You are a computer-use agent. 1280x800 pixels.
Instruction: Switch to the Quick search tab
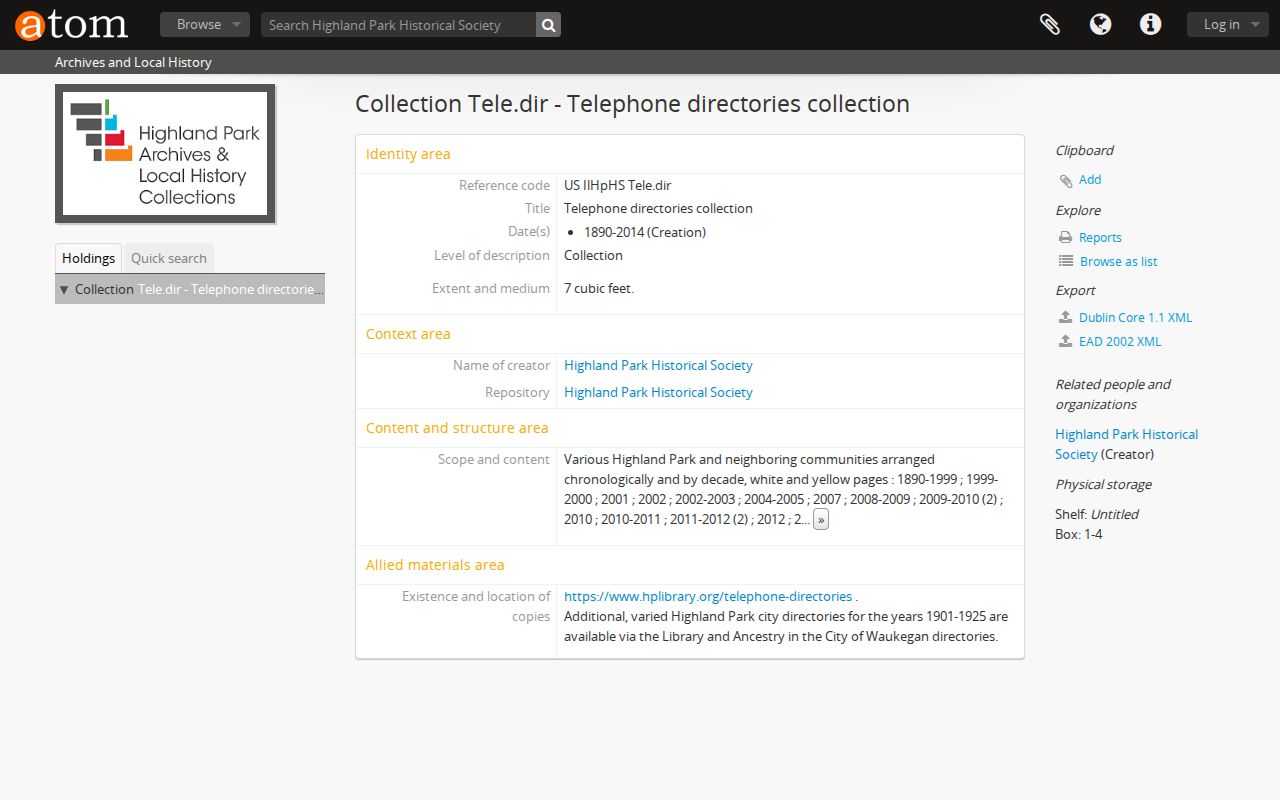169,258
